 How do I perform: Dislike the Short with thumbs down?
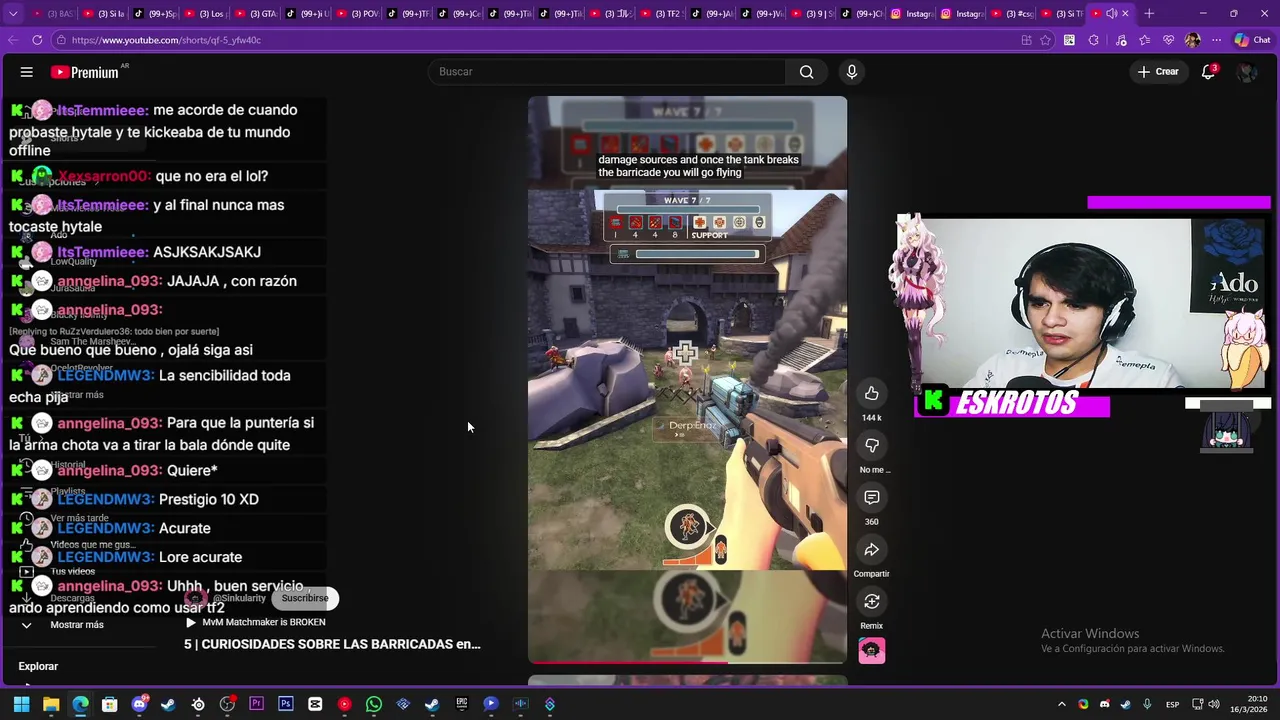pos(872,446)
